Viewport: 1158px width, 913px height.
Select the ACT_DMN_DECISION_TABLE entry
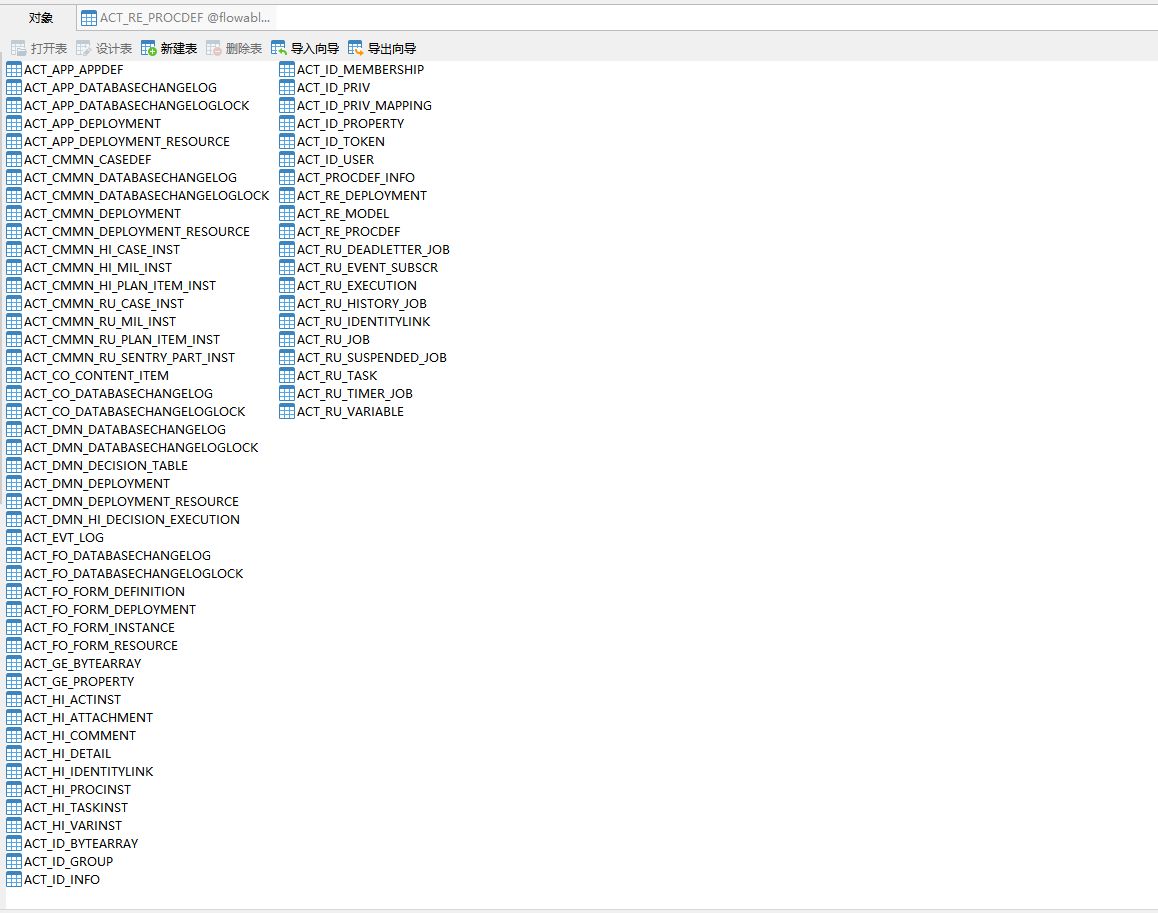pyautogui.click(x=105, y=466)
